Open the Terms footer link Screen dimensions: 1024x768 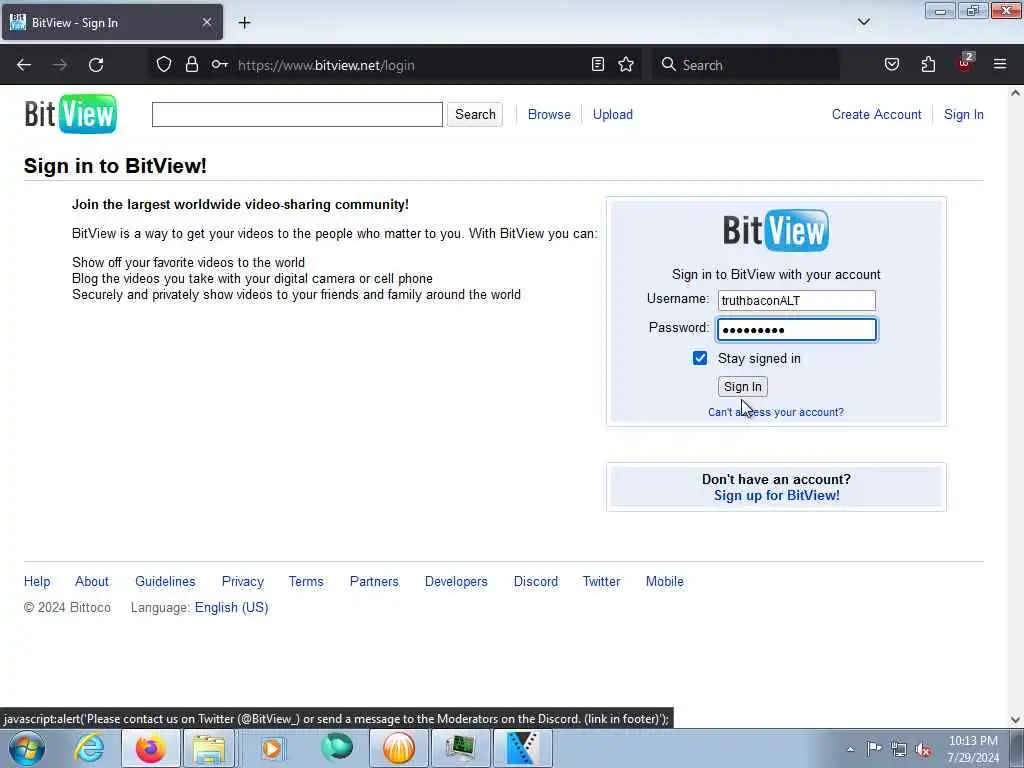[x=306, y=581]
